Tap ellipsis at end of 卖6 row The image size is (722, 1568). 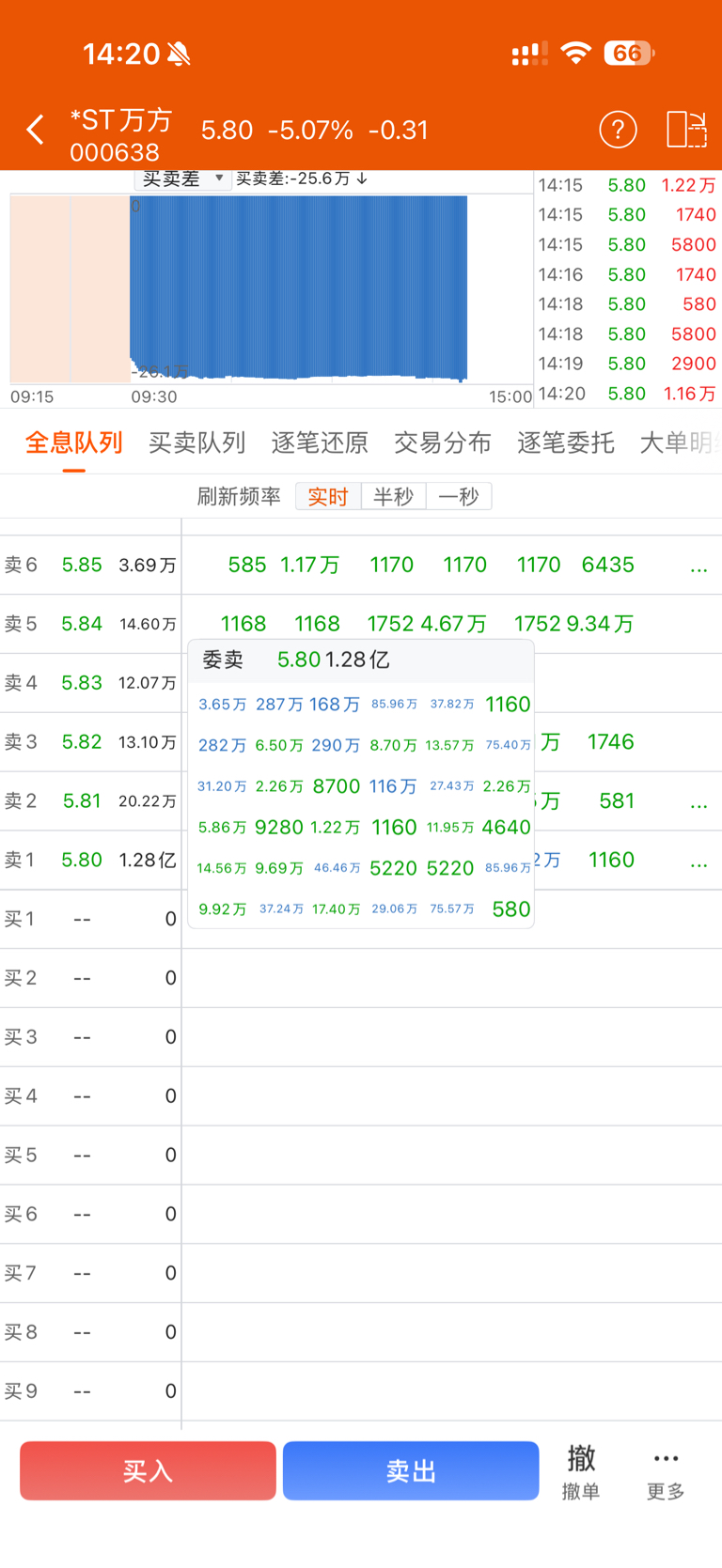tap(698, 567)
